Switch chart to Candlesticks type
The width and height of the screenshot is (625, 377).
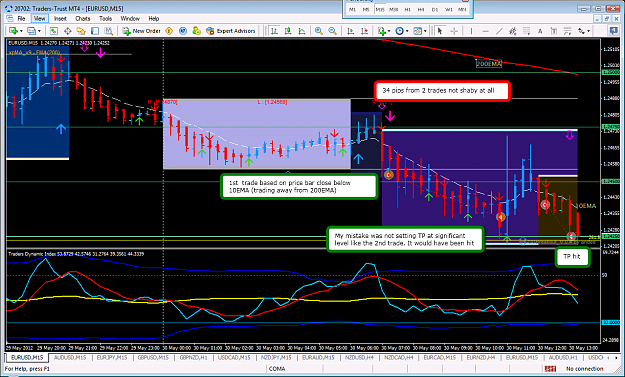point(288,31)
